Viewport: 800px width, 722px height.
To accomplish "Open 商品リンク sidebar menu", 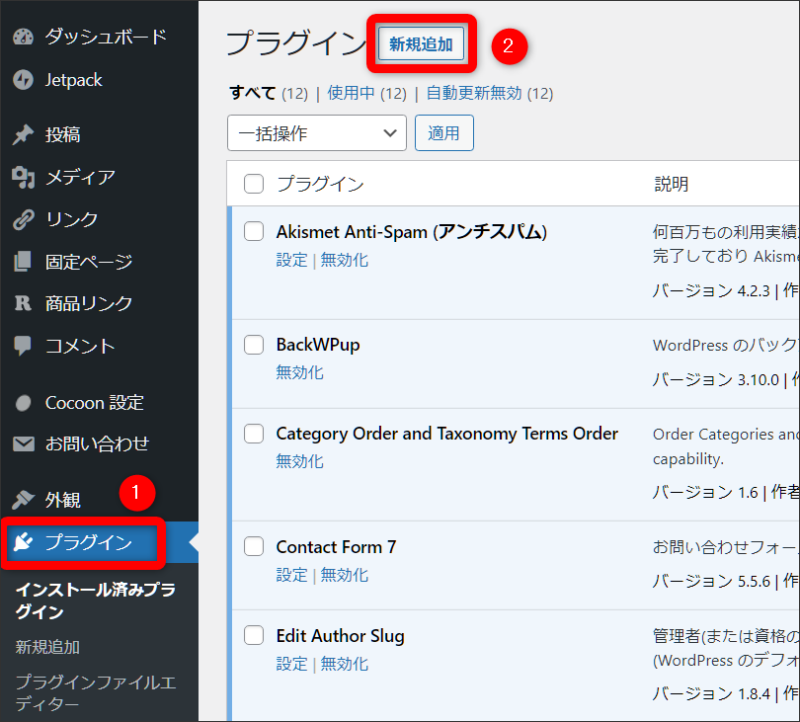I will click(x=89, y=304).
